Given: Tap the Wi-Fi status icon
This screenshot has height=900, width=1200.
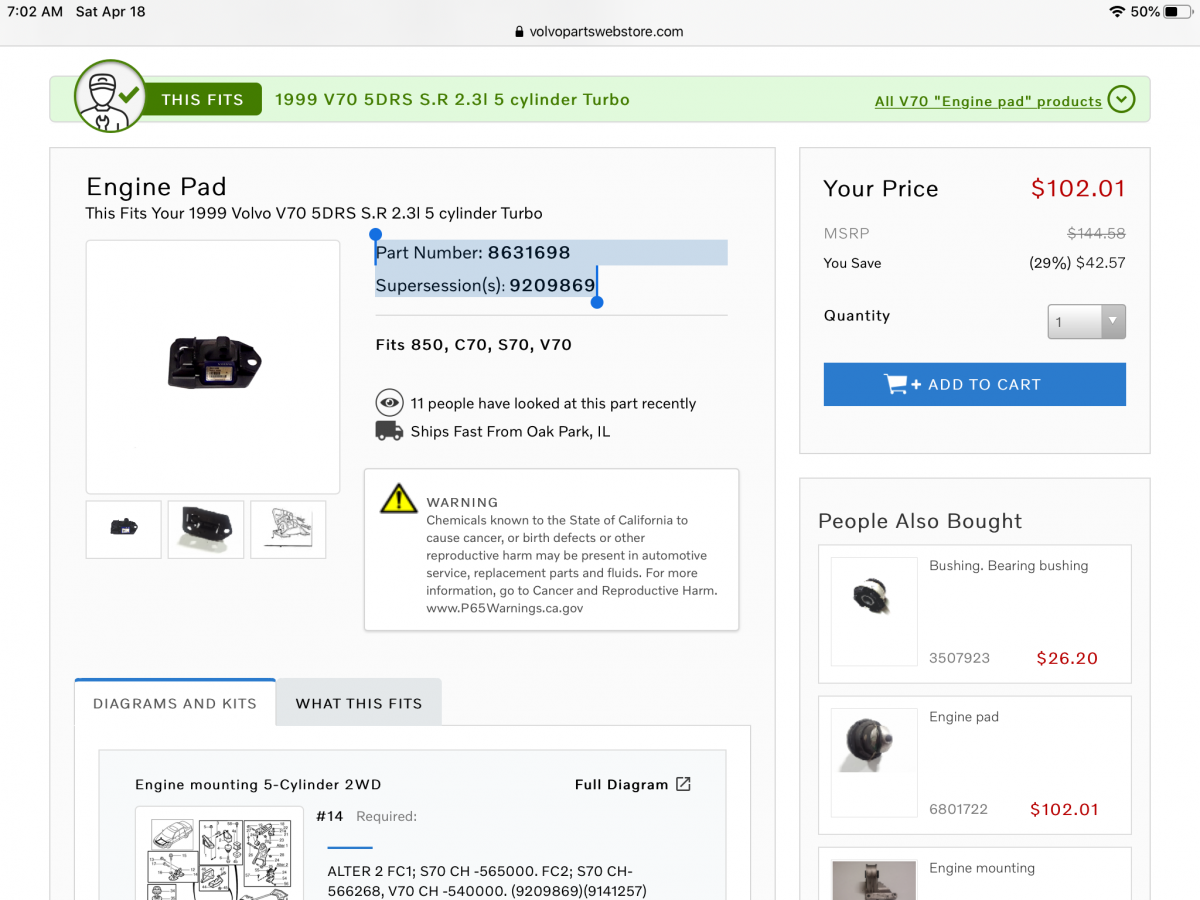Looking at the screenshot, I should coord(1116,12).
